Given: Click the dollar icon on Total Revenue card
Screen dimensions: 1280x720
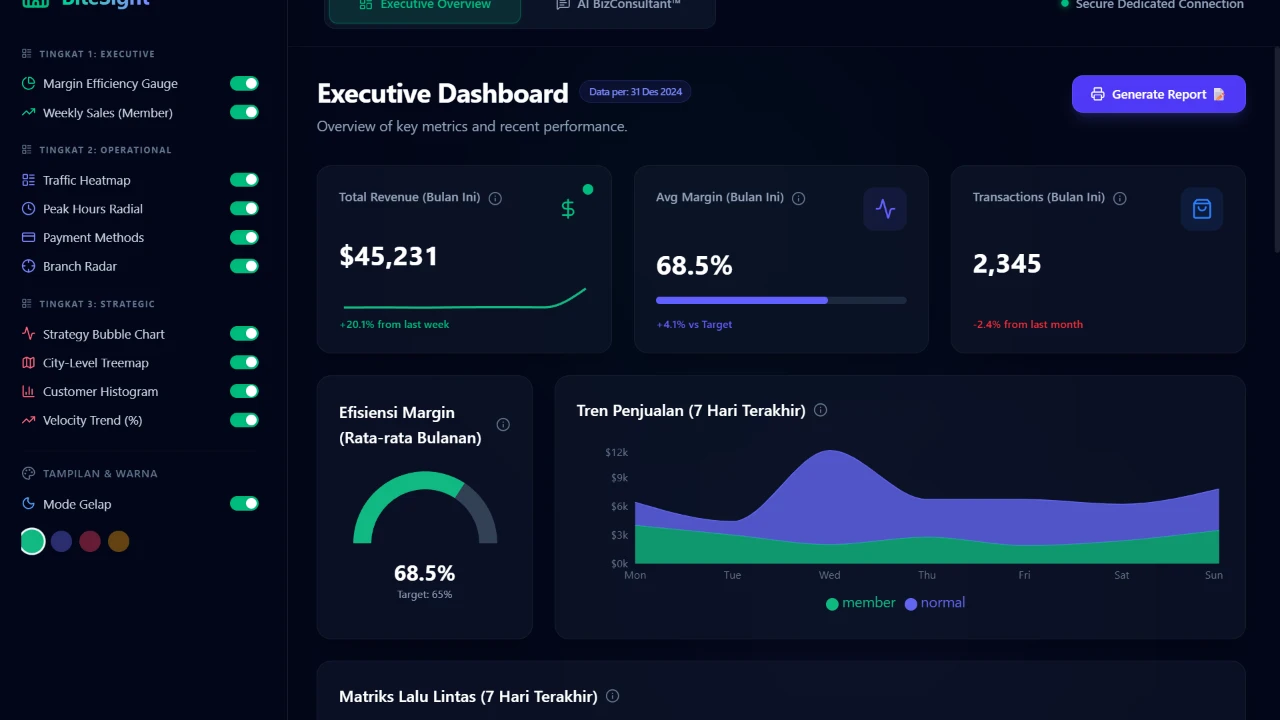Looking at the screenshot, I should pos(568,209).
